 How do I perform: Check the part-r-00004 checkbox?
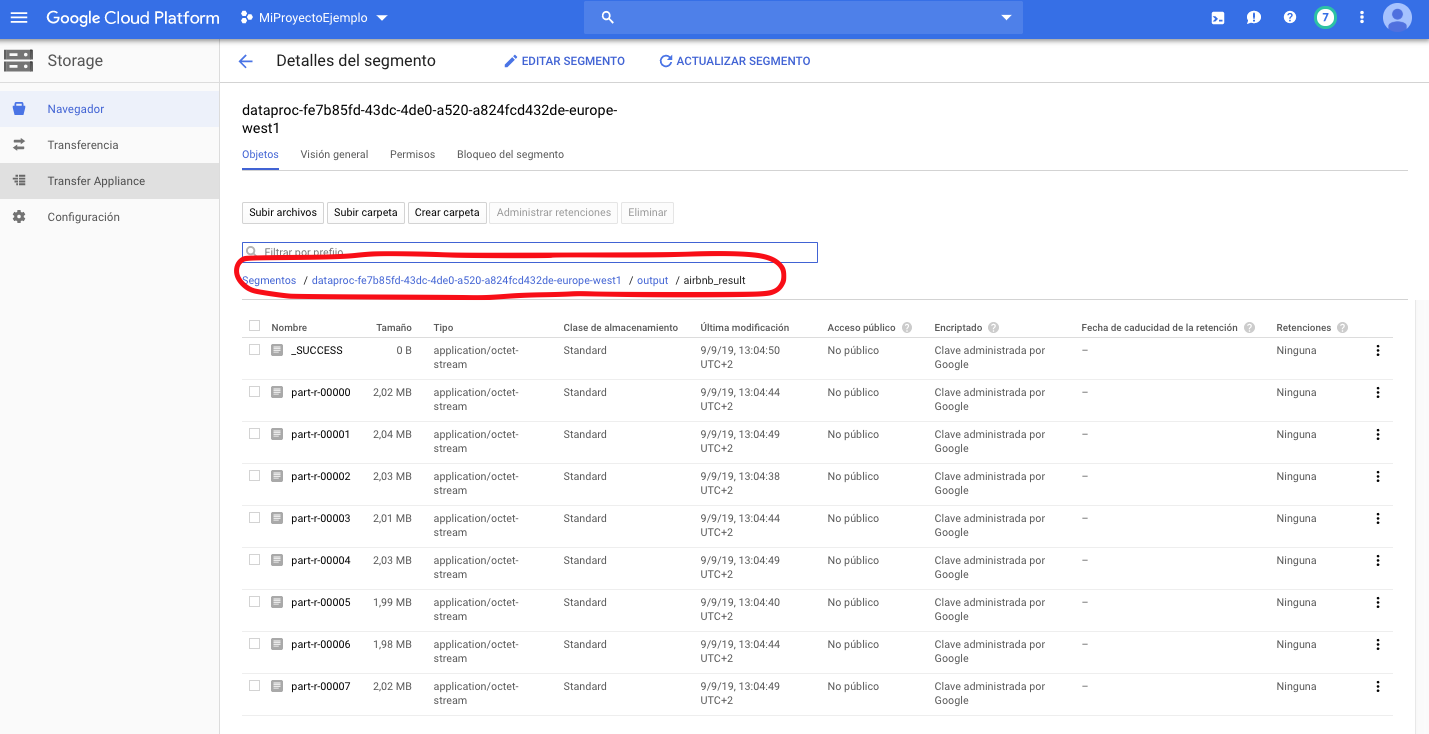click(254, 560)
